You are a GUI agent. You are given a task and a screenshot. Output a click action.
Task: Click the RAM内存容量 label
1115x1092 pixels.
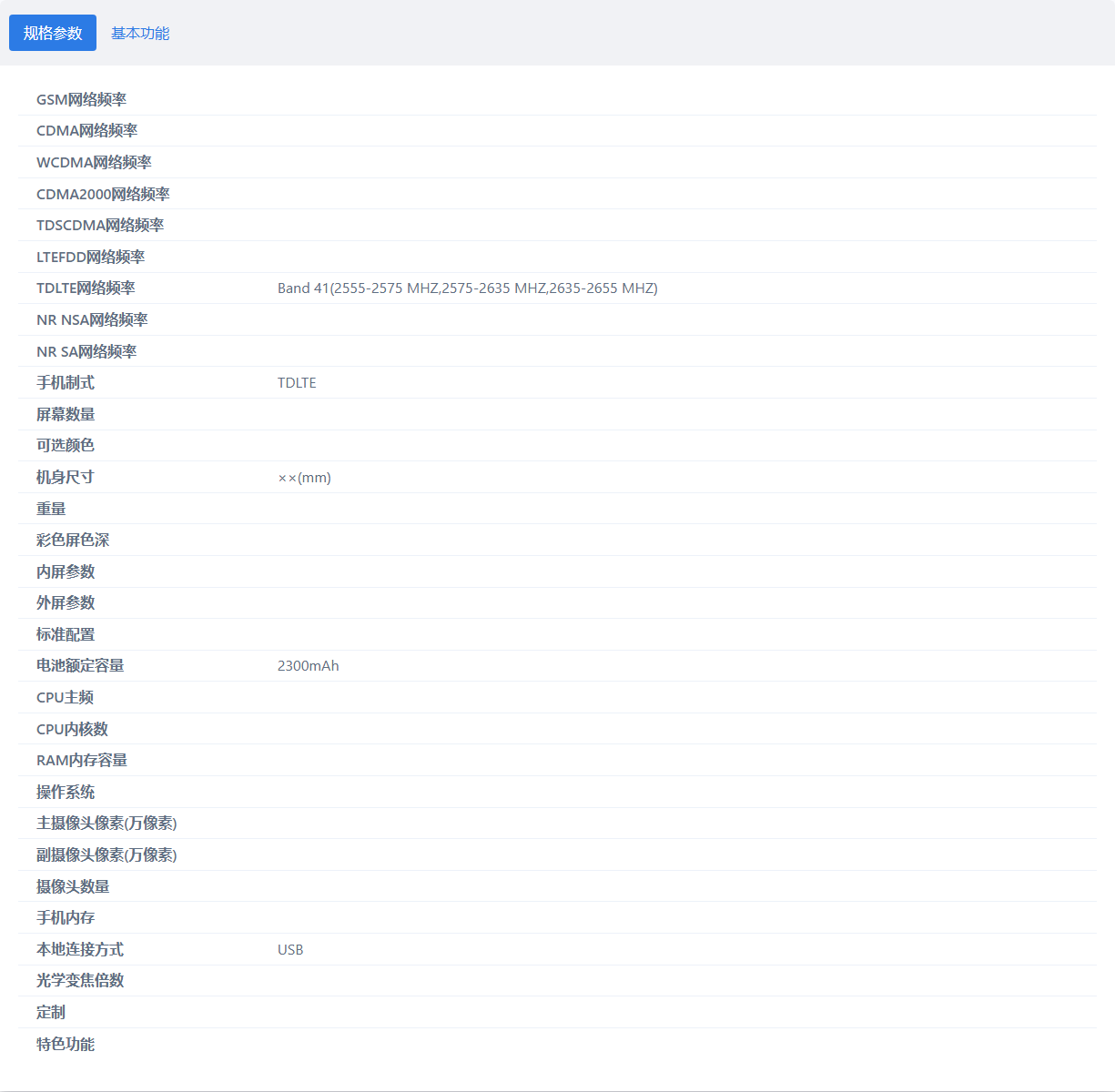[82, 760]
